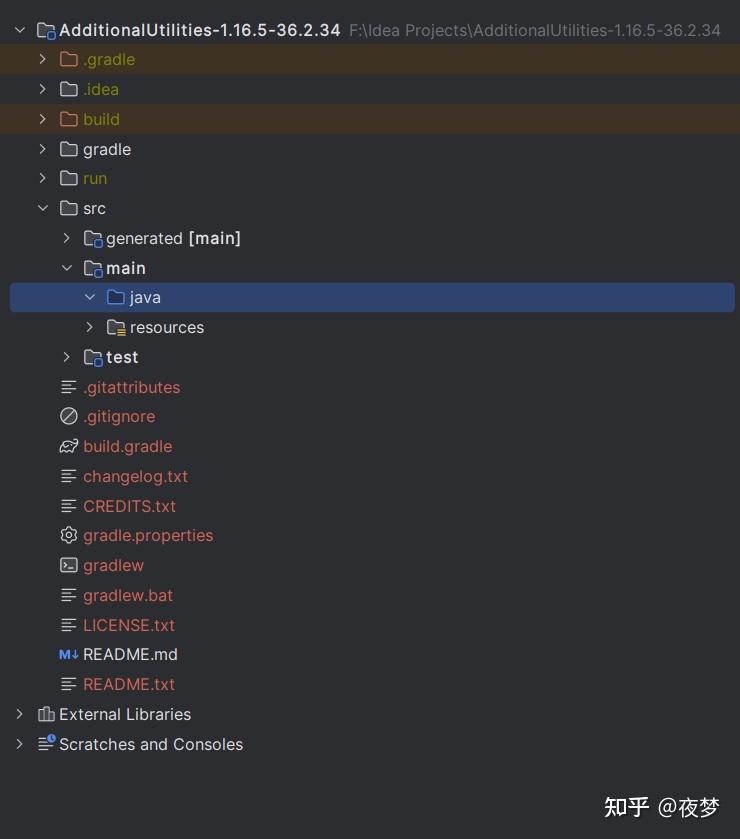Expand the External Libraries node
Screen dimensions: 740x839
(x=19, y=714)
